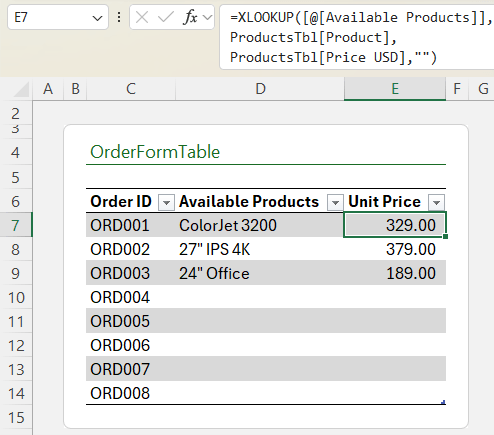Select column E header

tap(395, 89)
